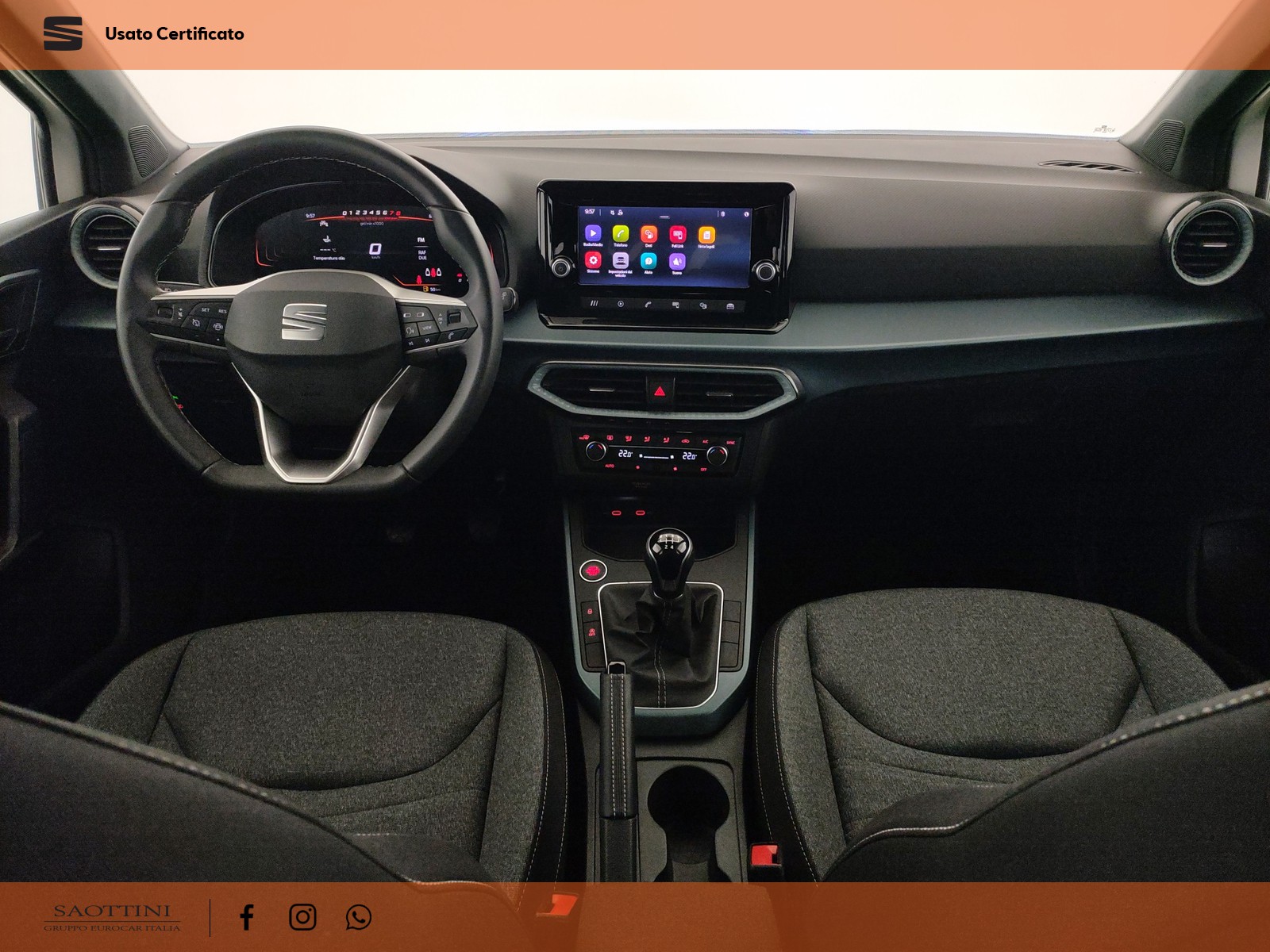
Task: Open Impostazioni del veicolo app
Action: (621, 260)
